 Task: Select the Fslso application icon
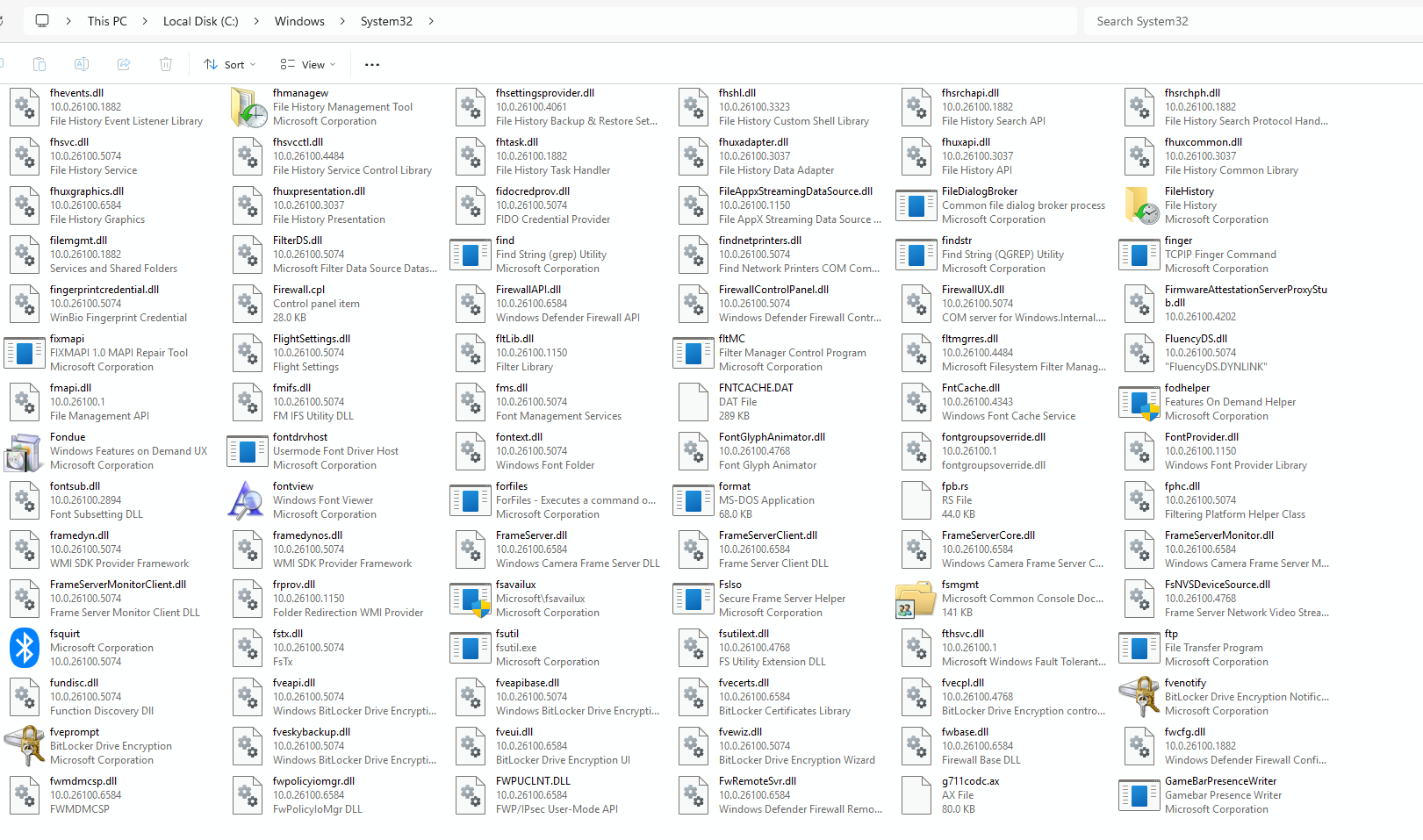tap(694, 599)
